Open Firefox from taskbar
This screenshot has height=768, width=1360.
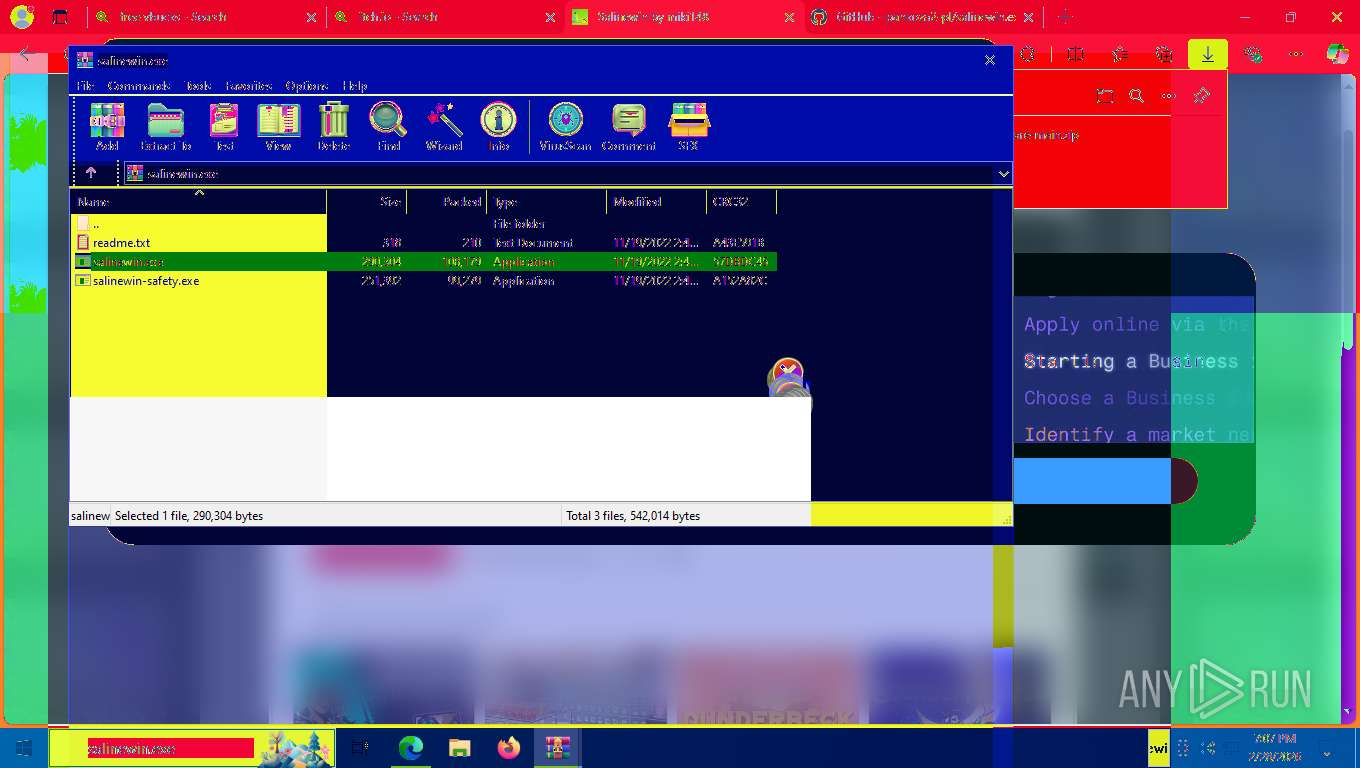[508, 748]
